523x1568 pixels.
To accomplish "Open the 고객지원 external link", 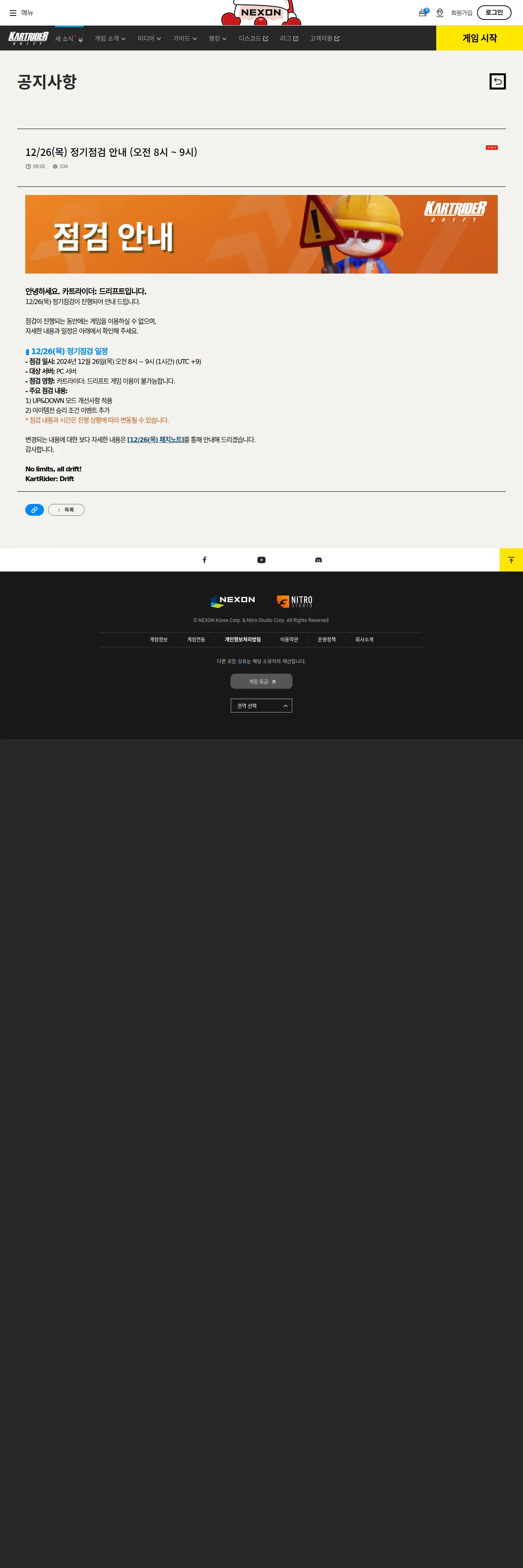I will tap(325, 38).
